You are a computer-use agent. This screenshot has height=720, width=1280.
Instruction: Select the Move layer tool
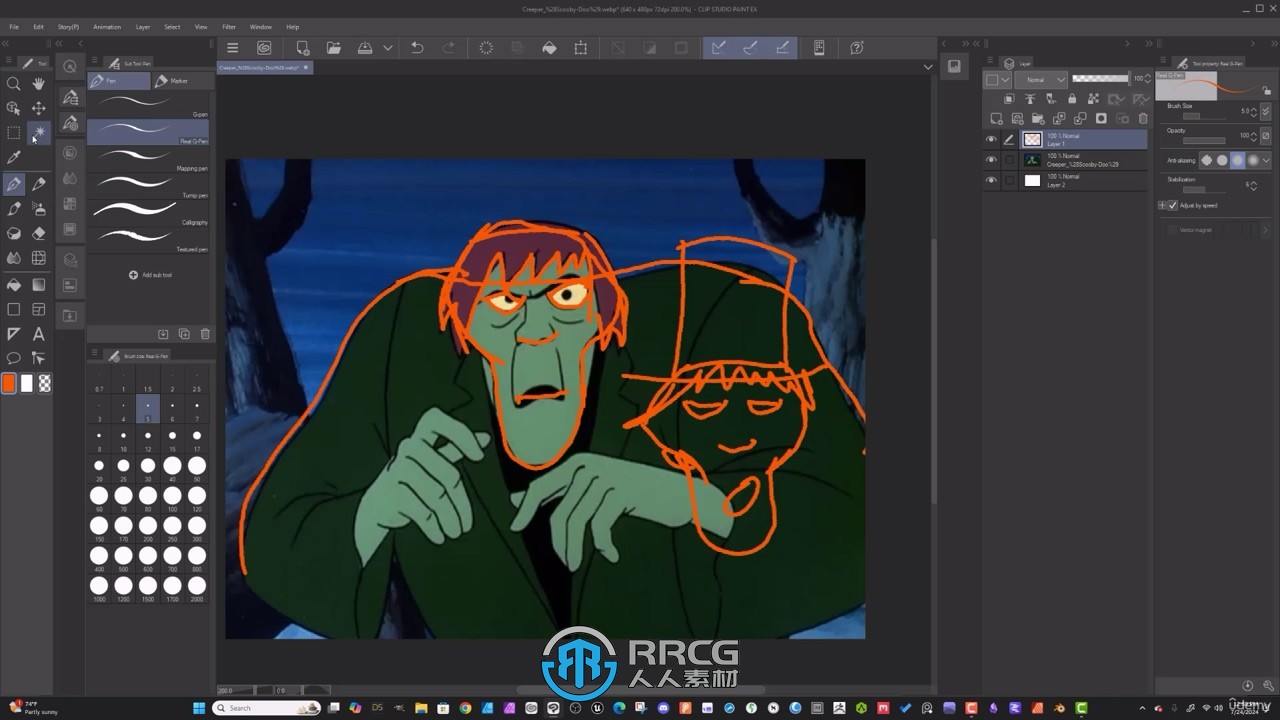(x=39, y=108)
